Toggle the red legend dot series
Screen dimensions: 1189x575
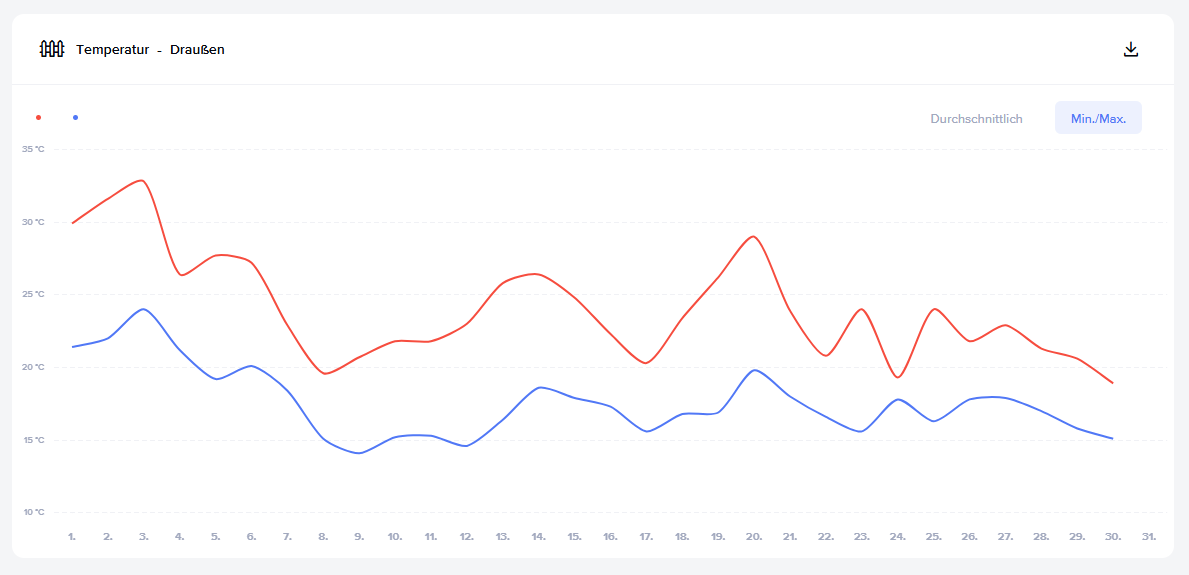[x=38, y=118]
